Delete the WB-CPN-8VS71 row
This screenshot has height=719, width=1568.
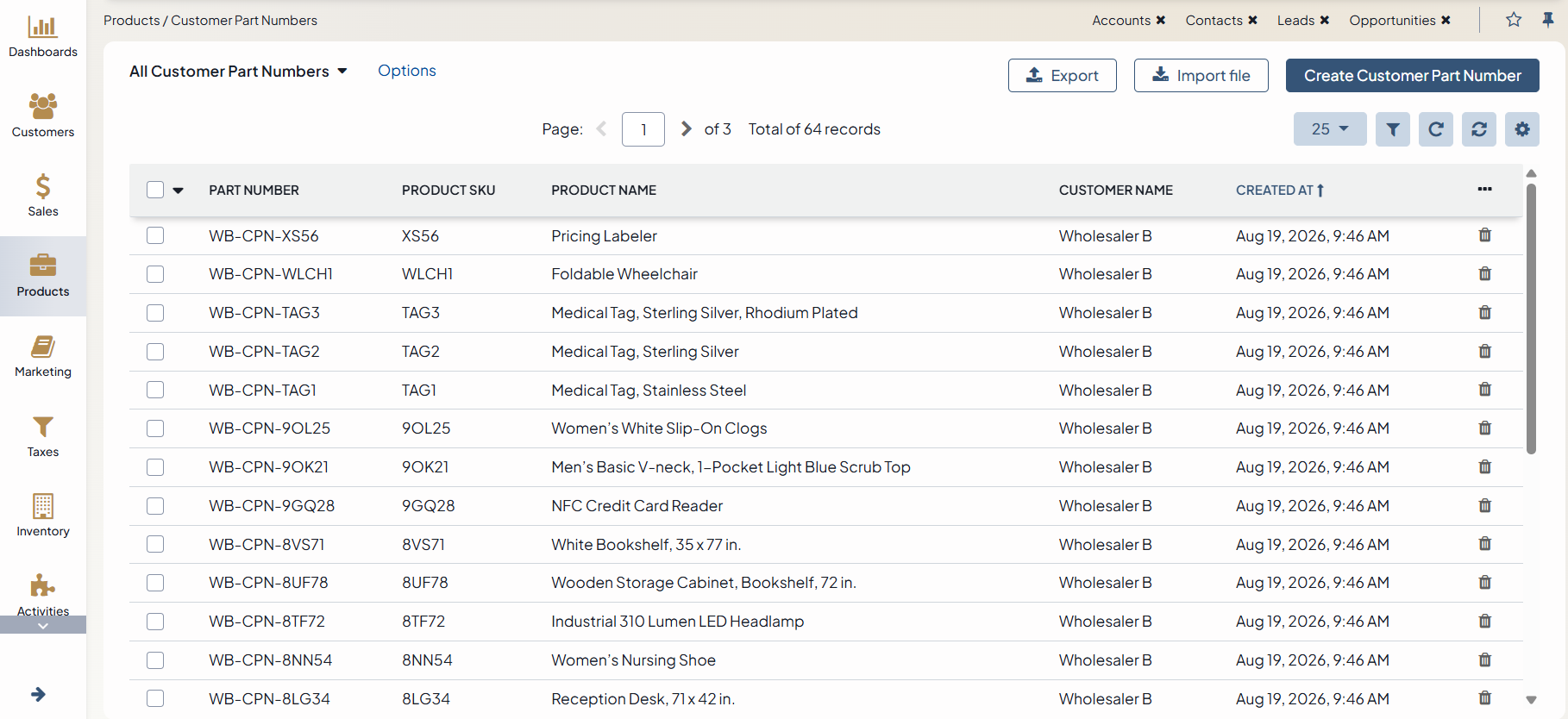pyautogui.click(x=1485, y=544)
